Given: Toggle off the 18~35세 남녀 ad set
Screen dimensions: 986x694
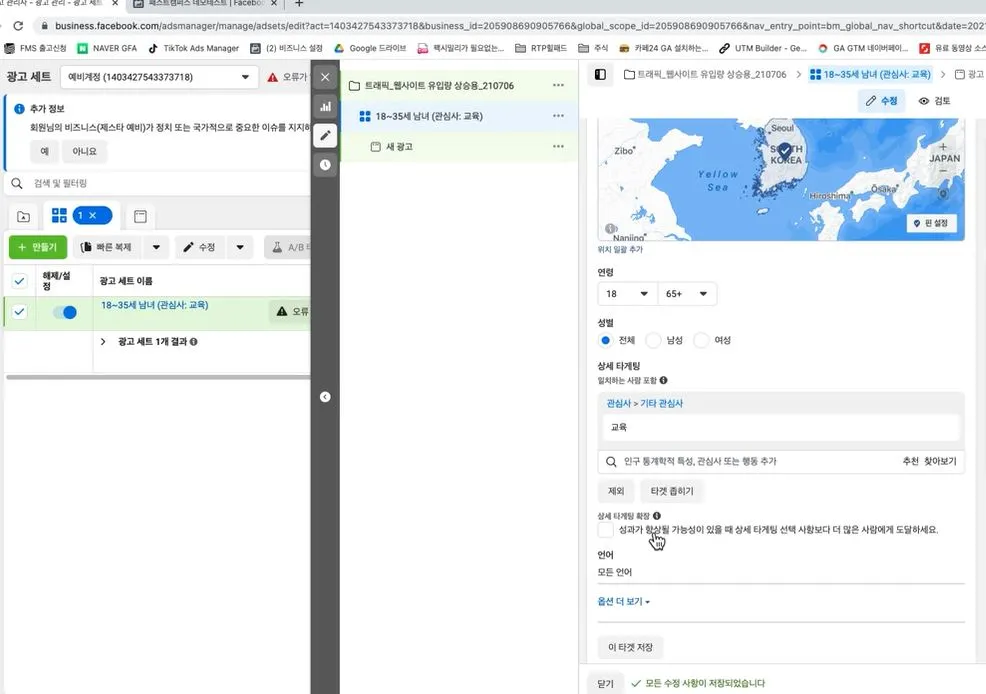Looking at the screenshot, I should (63, 311).
